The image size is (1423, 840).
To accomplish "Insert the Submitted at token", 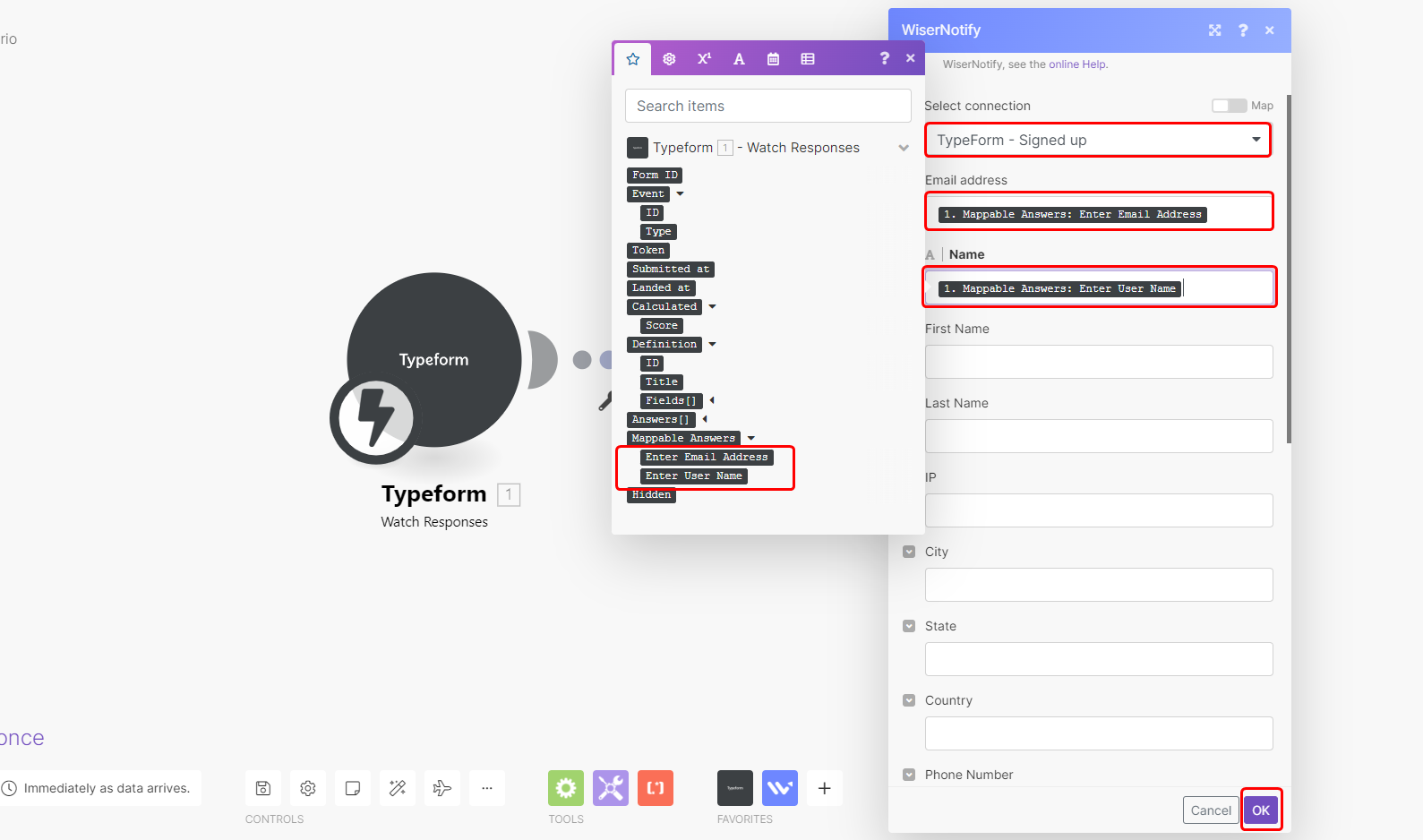I will point(671,270).
